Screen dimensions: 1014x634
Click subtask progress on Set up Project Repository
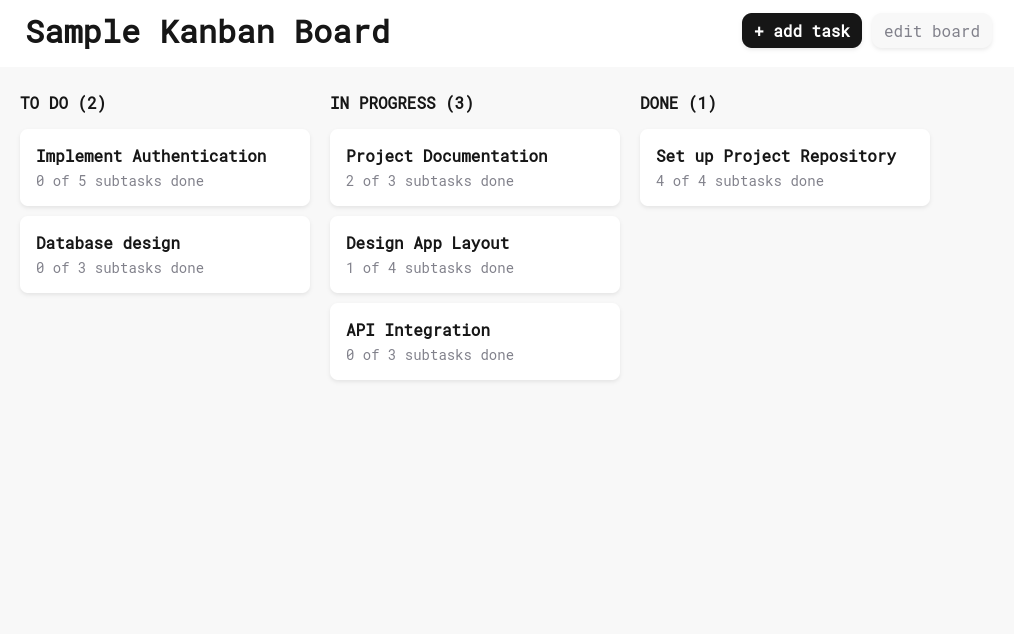740,180
